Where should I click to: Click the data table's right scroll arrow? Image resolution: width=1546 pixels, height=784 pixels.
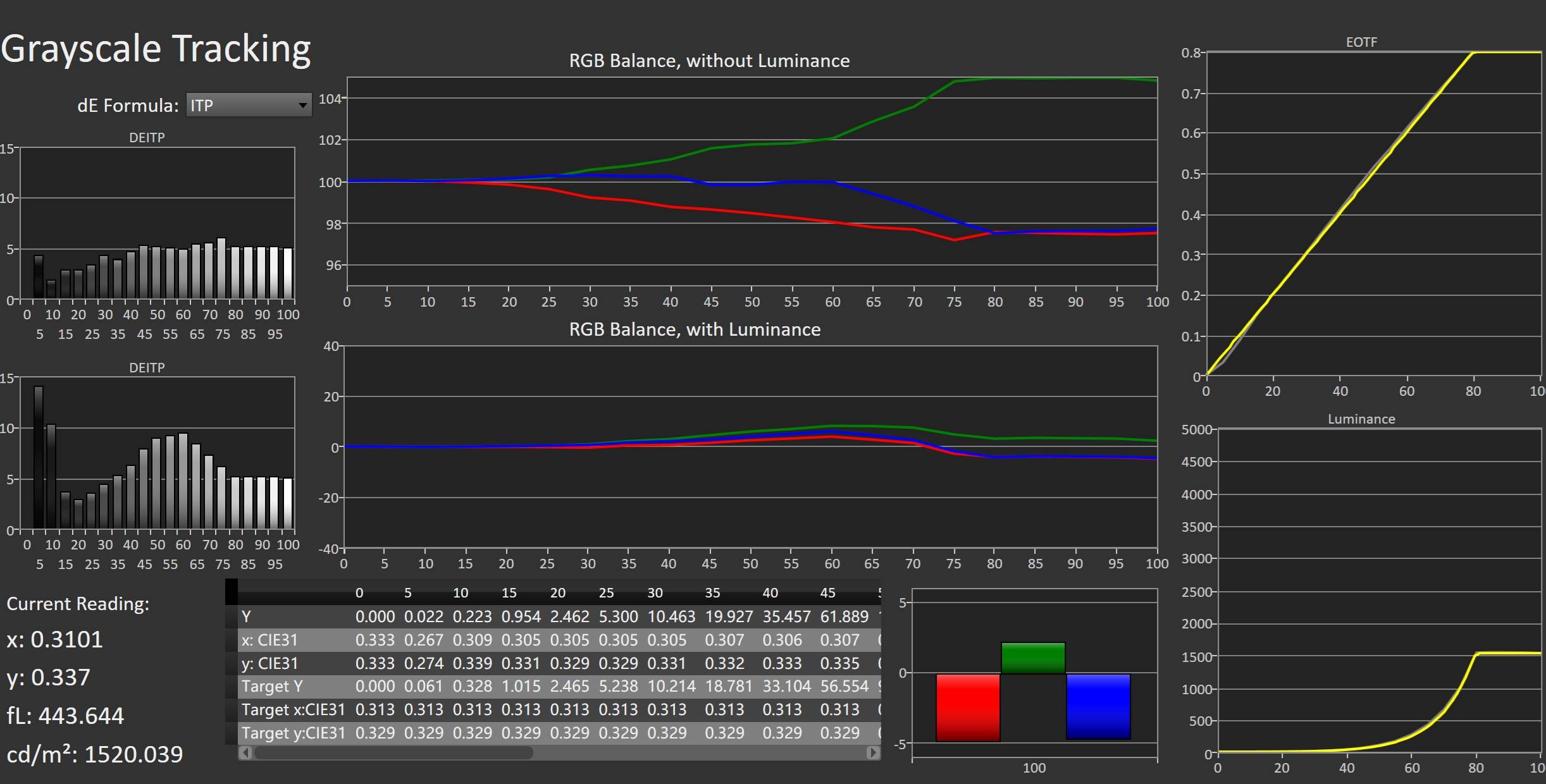[873, 752]
